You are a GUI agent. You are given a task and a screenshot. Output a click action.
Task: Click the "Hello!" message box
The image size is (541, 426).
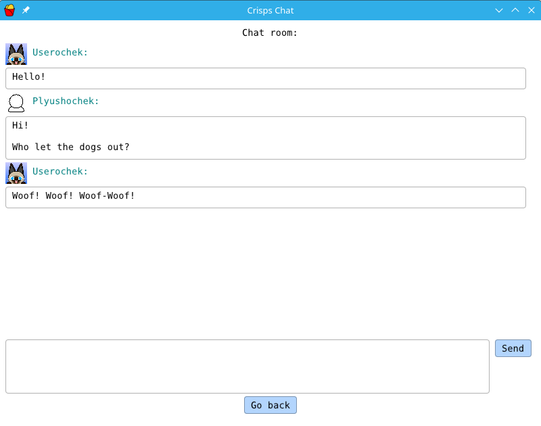coord(266,78)
